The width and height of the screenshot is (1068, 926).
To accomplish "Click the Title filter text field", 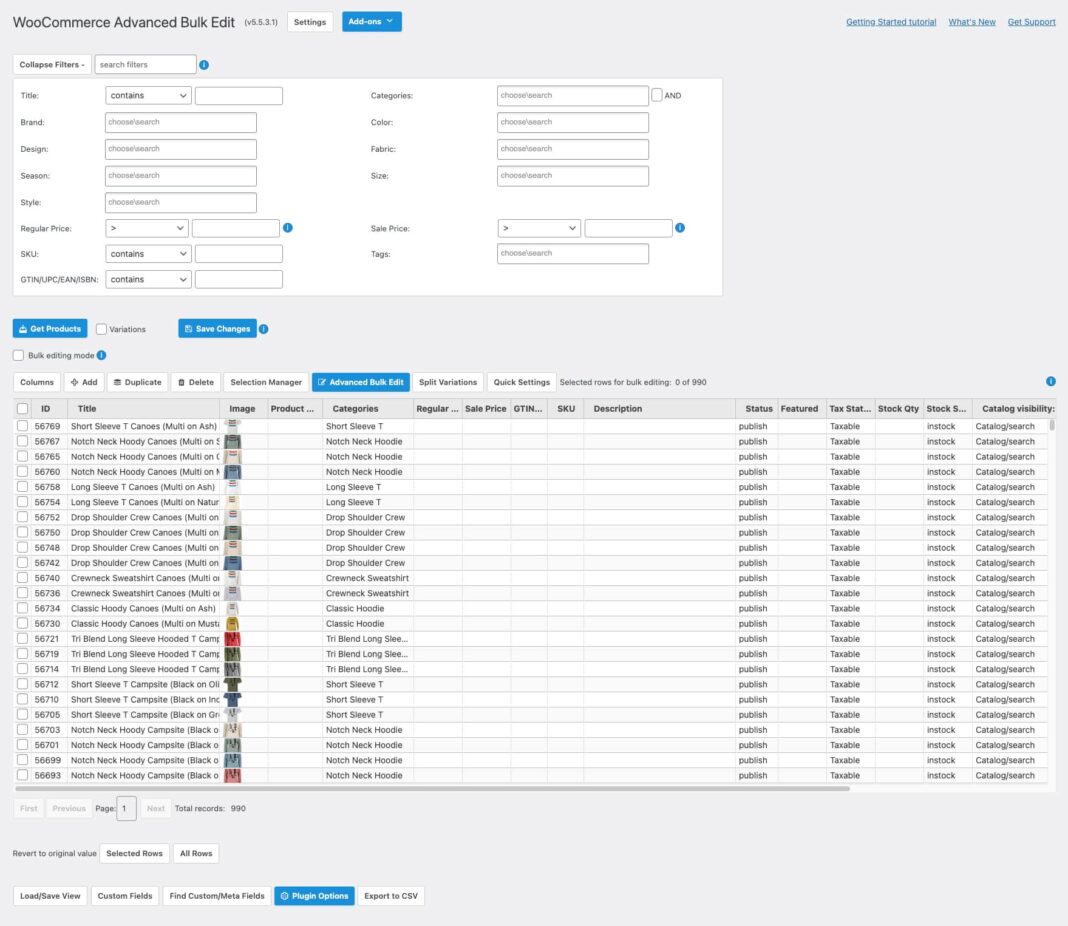I will click(238, 95).
